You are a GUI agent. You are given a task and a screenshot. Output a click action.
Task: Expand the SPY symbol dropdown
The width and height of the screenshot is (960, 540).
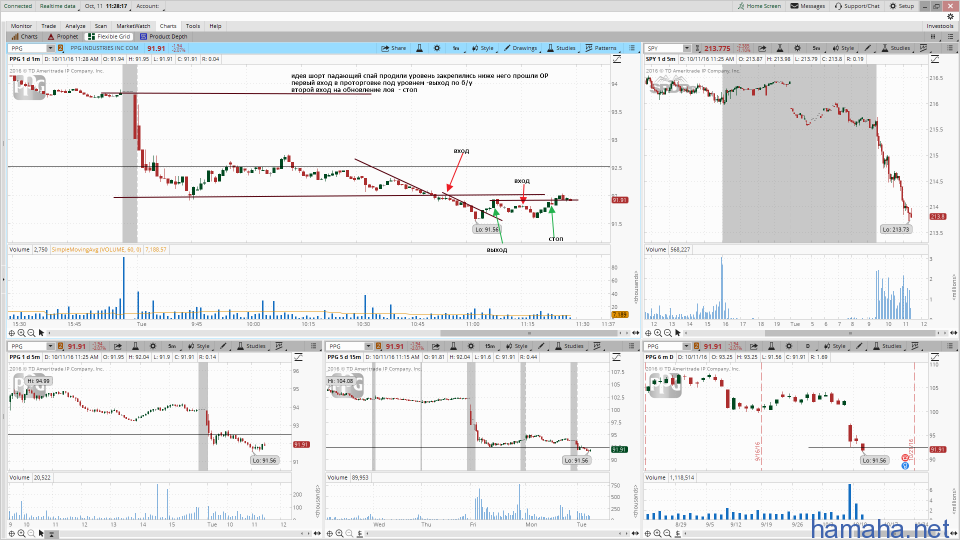click(687, 48)
